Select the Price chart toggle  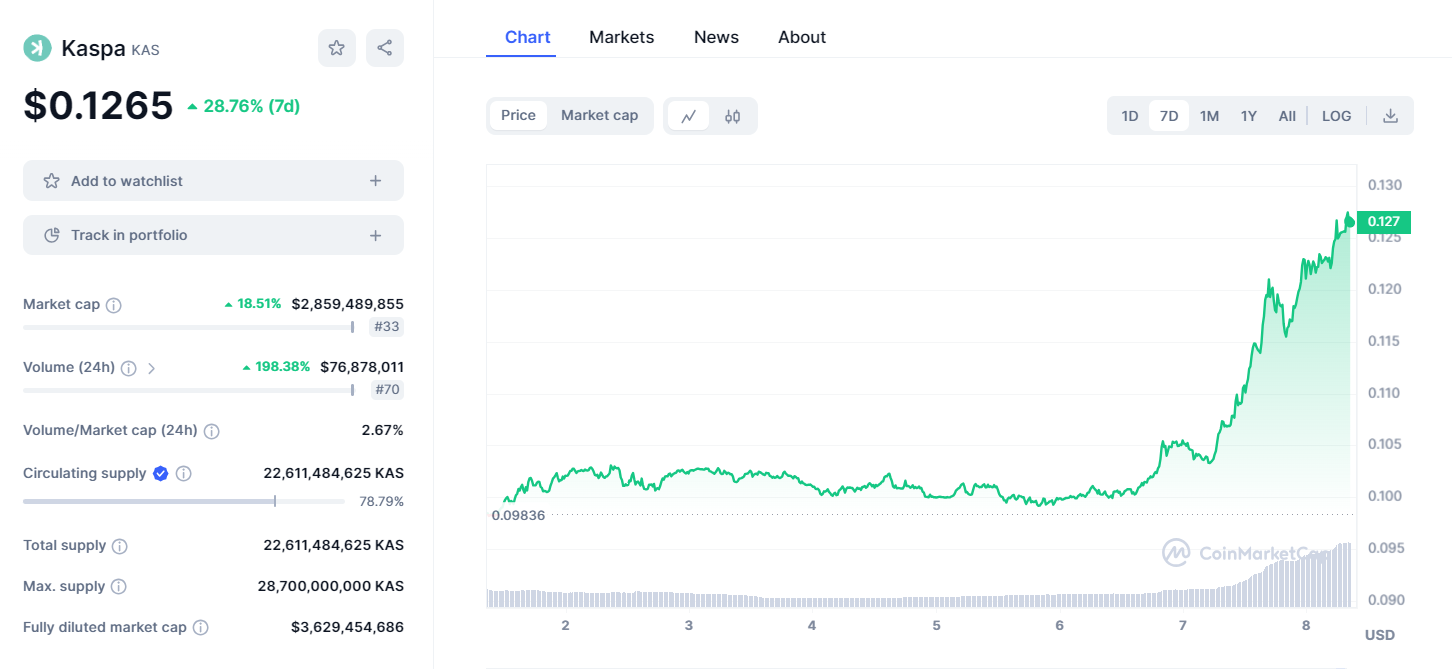[x=518, y=115]
